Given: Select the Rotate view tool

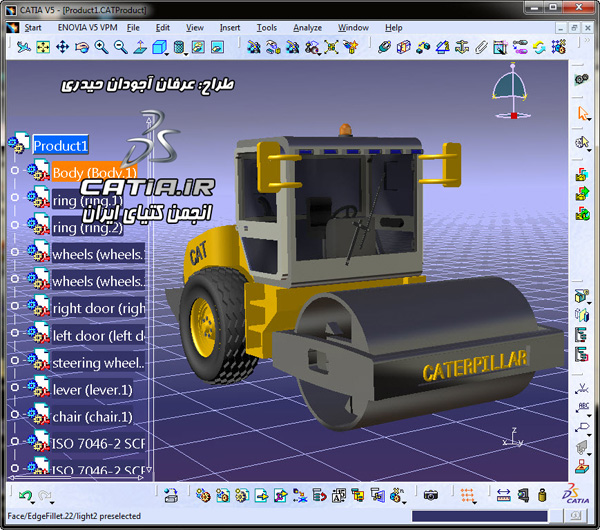Looking at the screenshot, I should point(82,47).
